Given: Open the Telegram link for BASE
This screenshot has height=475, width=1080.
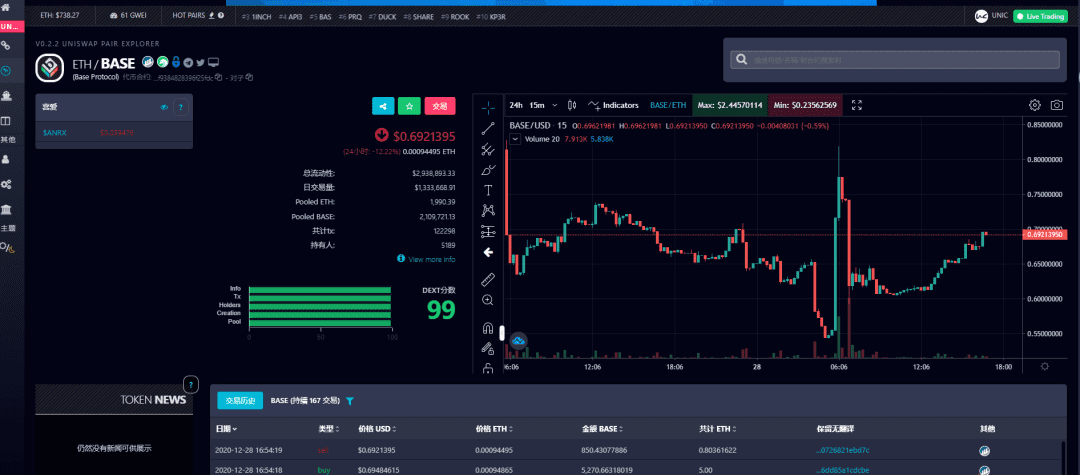Looking at the screenshot, I should click(x=188, y=63).
